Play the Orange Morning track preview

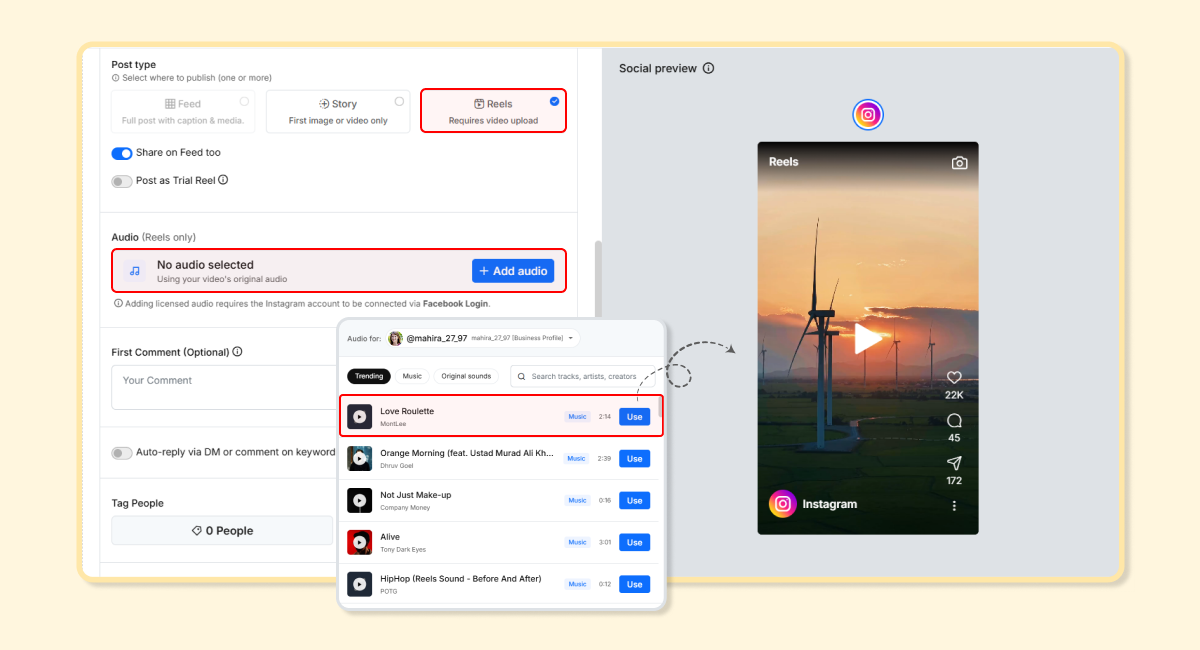point(360,459)
